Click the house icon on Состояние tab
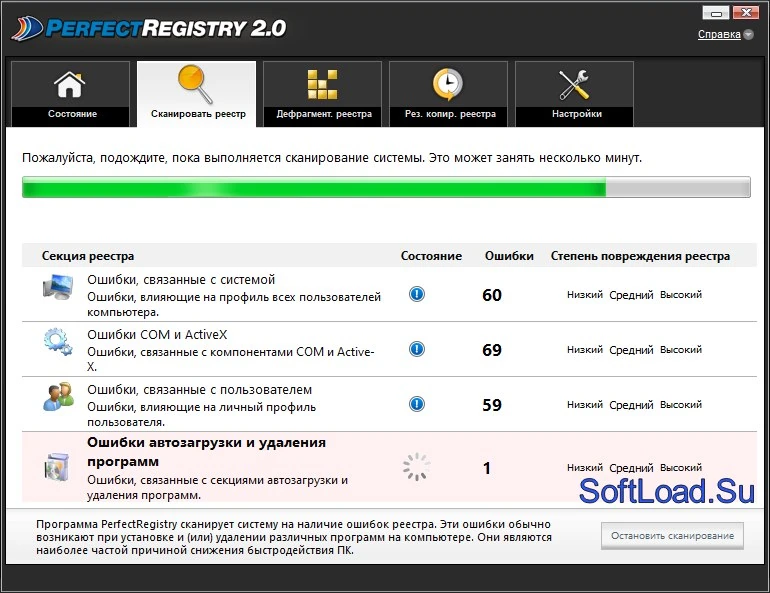This screenshot has width=770, height=593. pyautogui.click(x=70, y=84)
